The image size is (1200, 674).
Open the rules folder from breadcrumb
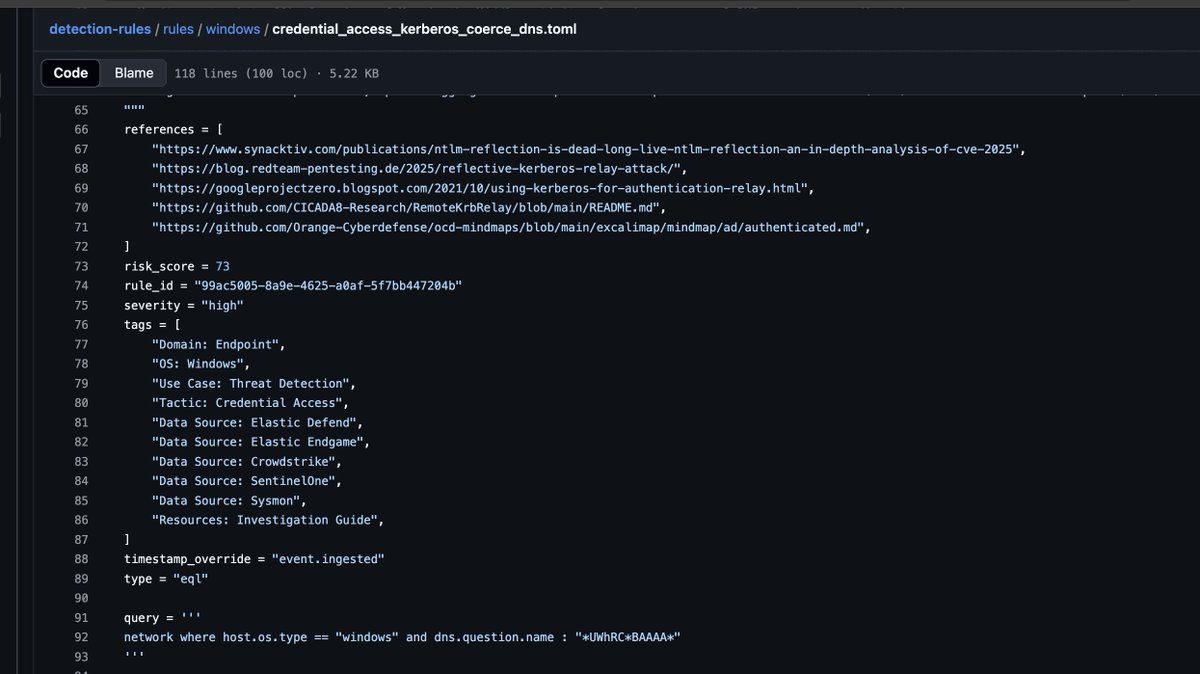(178, 28)
